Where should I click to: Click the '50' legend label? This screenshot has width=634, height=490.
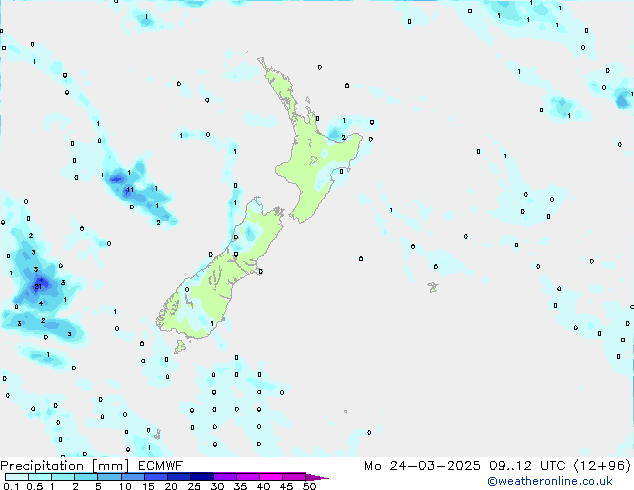pos(310,486)
